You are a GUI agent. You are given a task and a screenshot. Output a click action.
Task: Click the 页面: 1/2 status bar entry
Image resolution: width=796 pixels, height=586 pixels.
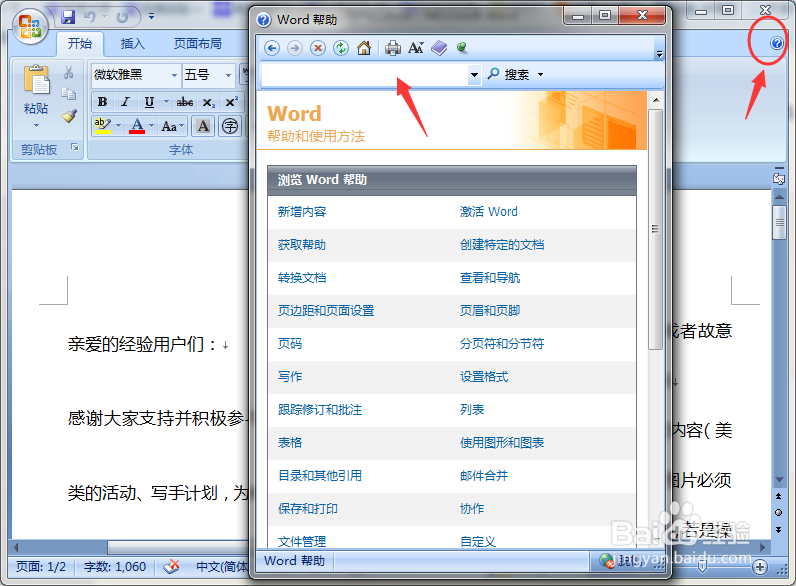(x=41, y=567)
